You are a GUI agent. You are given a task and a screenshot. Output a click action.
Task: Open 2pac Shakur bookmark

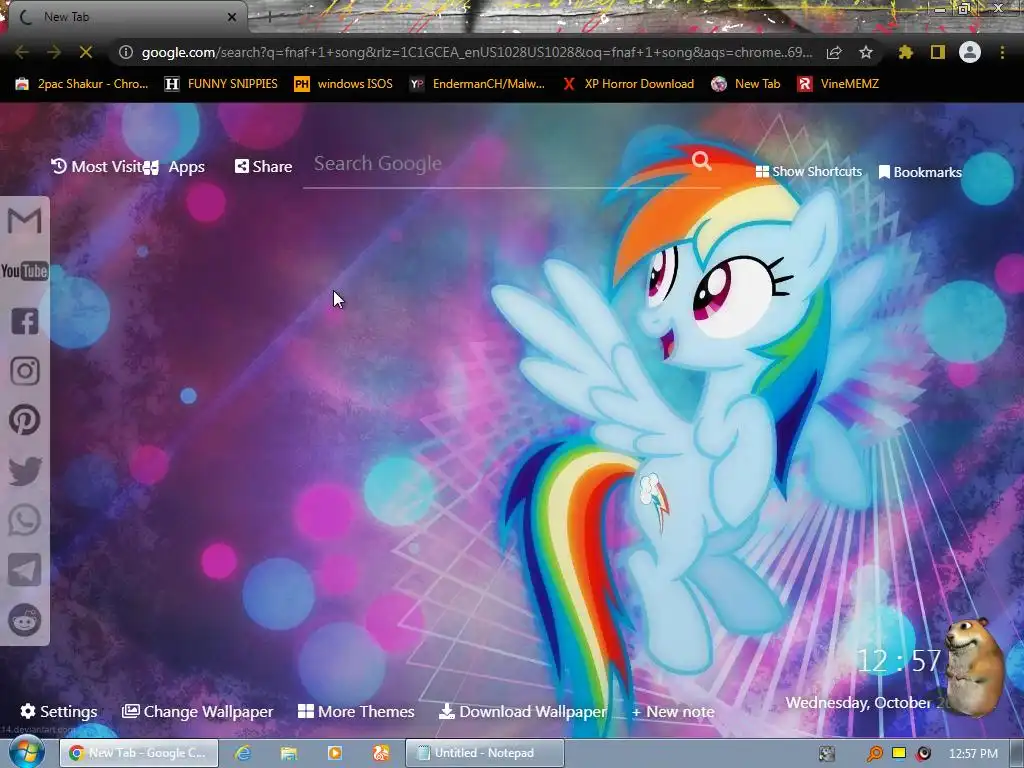(82, 84)
